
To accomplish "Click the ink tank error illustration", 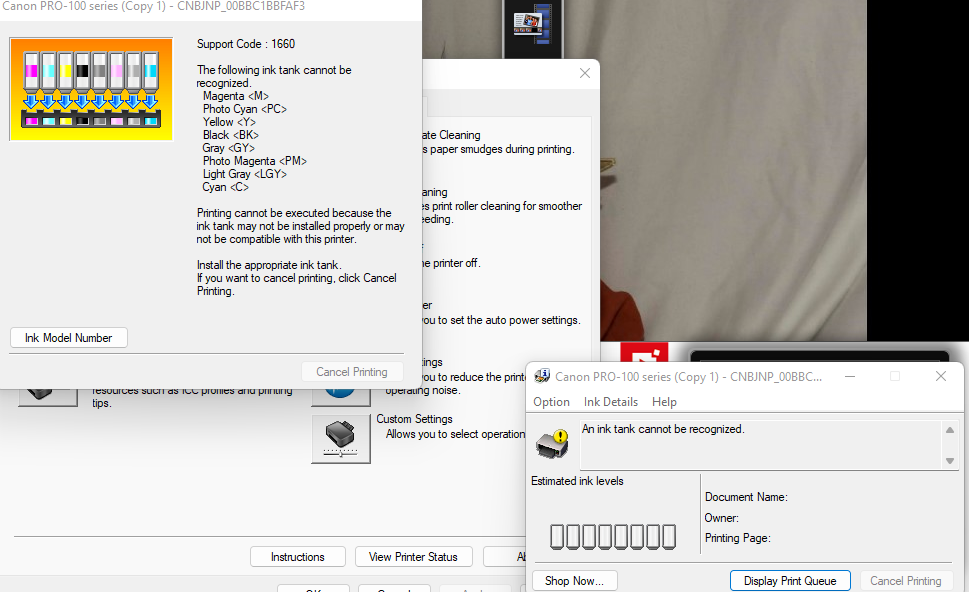I will [x=90, y=89].
